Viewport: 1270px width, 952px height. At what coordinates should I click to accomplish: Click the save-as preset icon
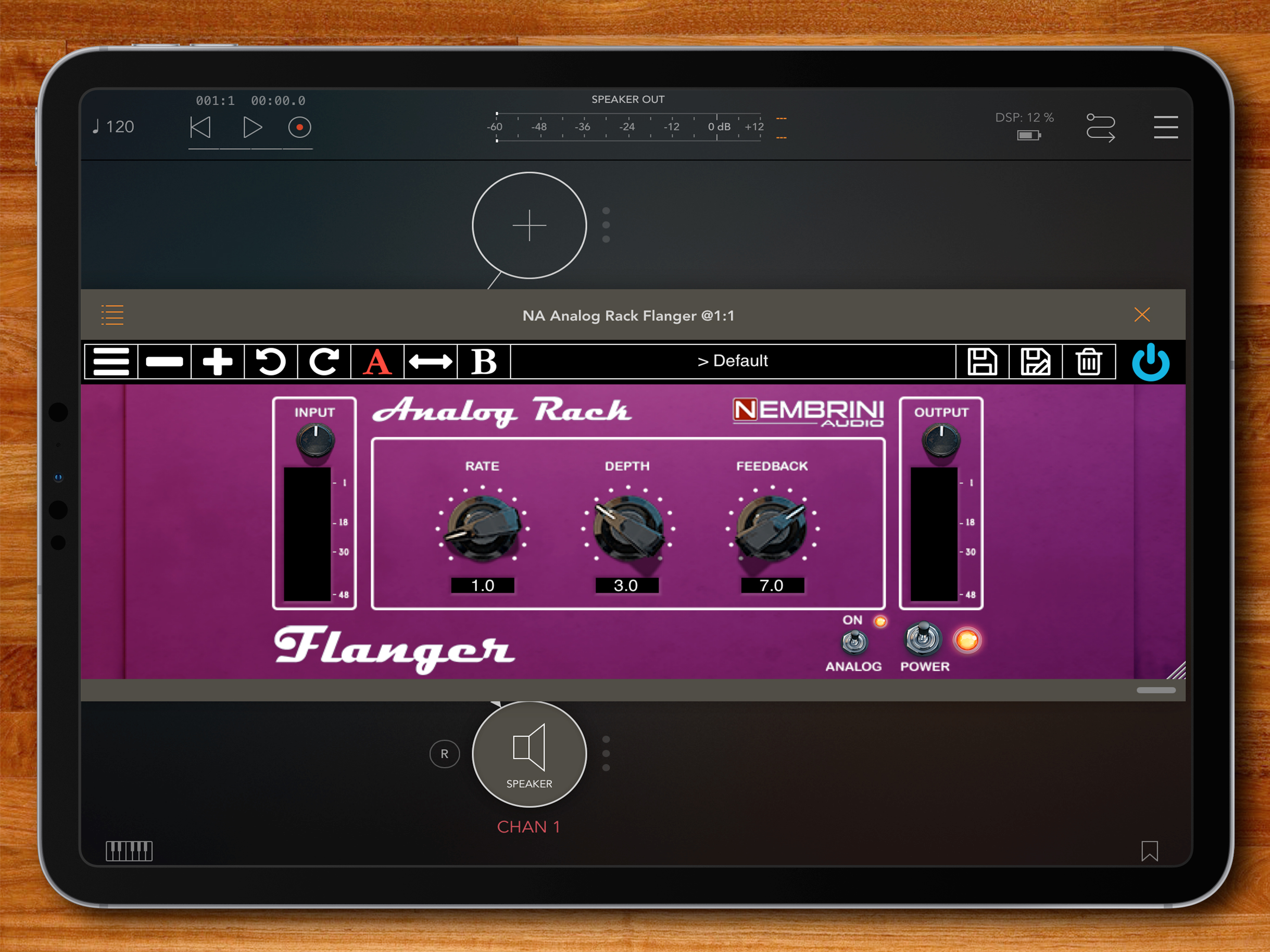point(1035,361)
